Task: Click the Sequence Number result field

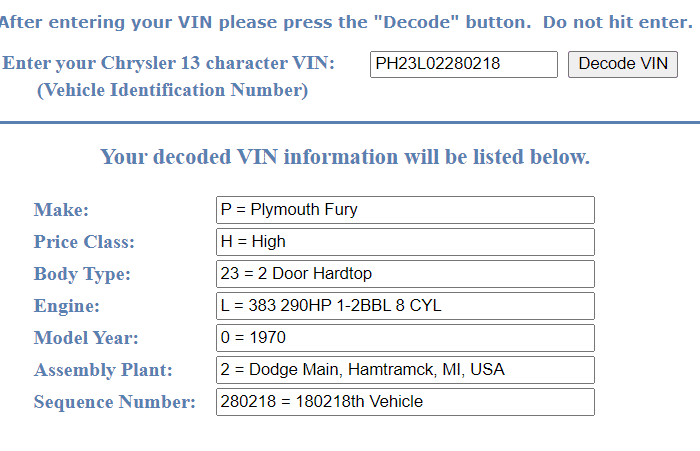Action: click(x=405, y=402)
